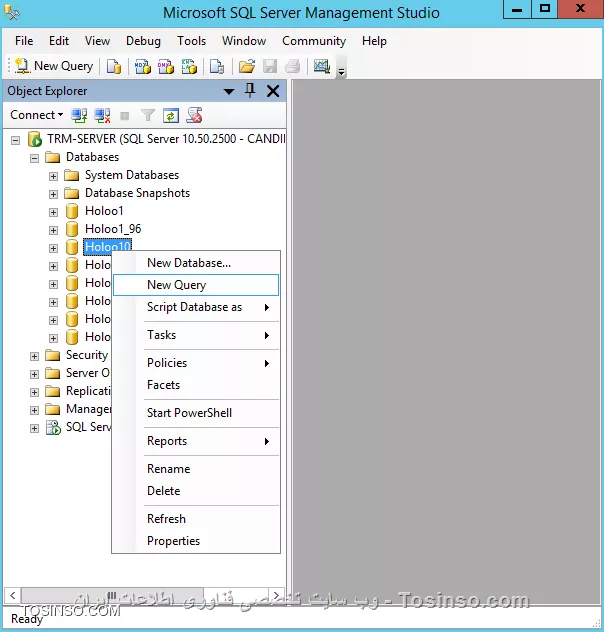Viewport: 604px width, 632px height.
Task: Open a Database Engine Query from toolbar
Action: (114, 67)
